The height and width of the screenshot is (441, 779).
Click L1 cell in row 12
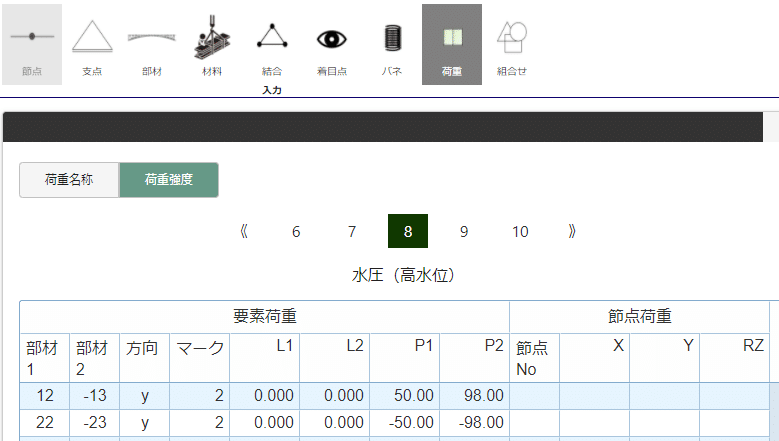click(x=265, y=396)
